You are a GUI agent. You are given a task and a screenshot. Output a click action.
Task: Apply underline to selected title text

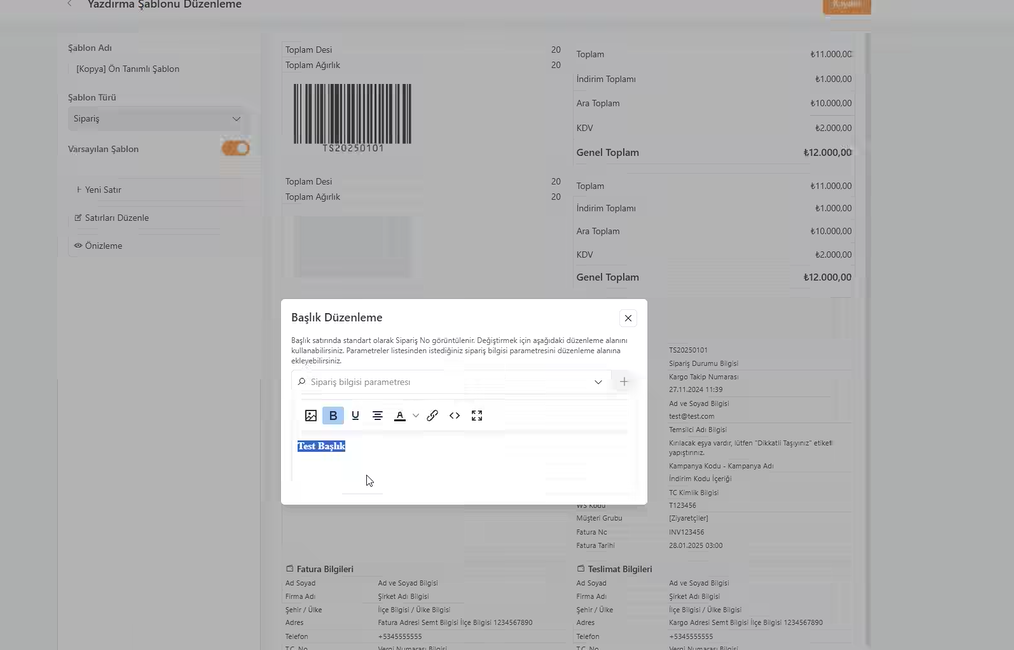click(x=355, y=415)
